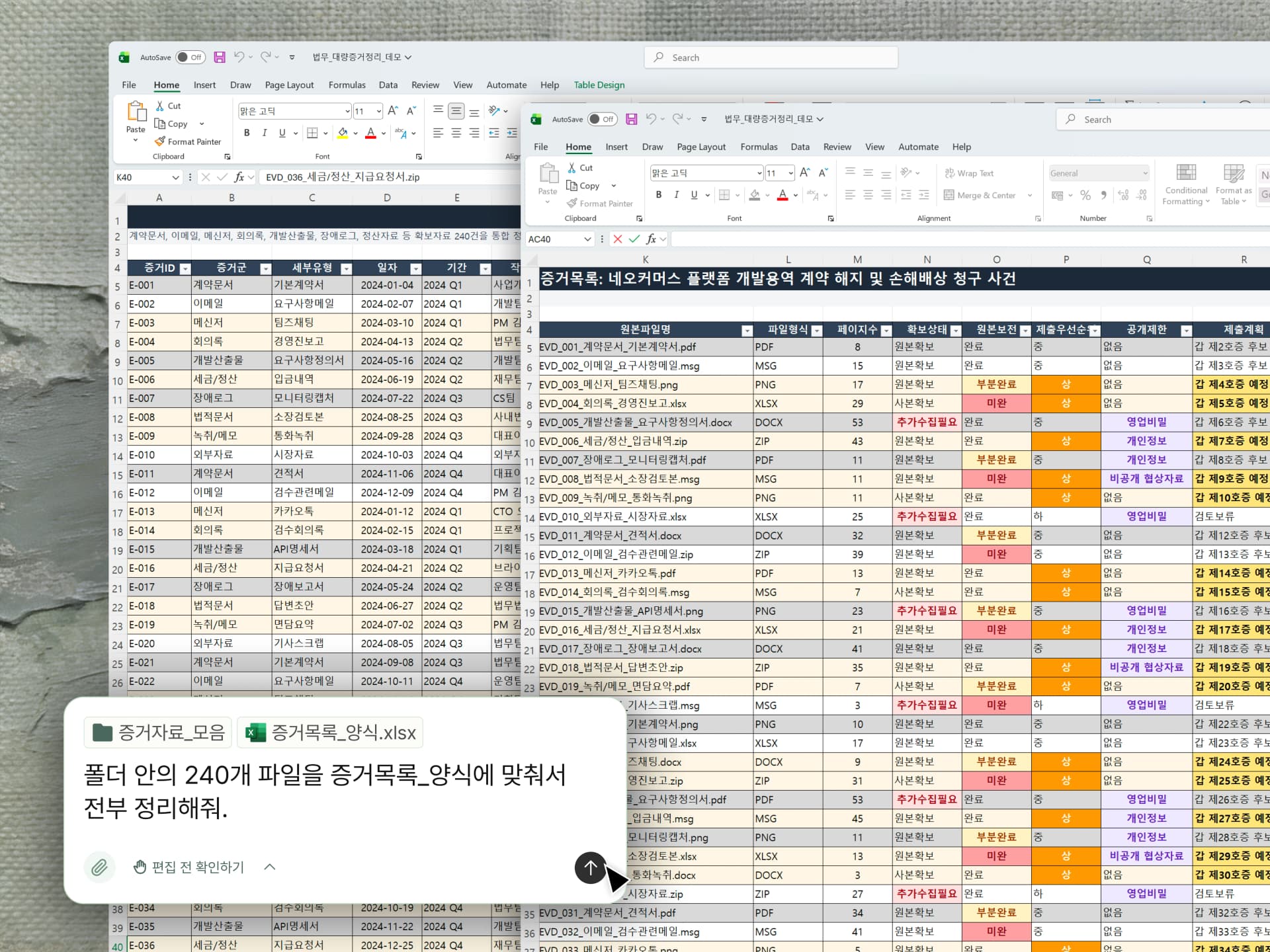Viewport: 1270px width, 952px height.
Task: Click Wrap Text in Alignment group
Action: coord(969,173)
